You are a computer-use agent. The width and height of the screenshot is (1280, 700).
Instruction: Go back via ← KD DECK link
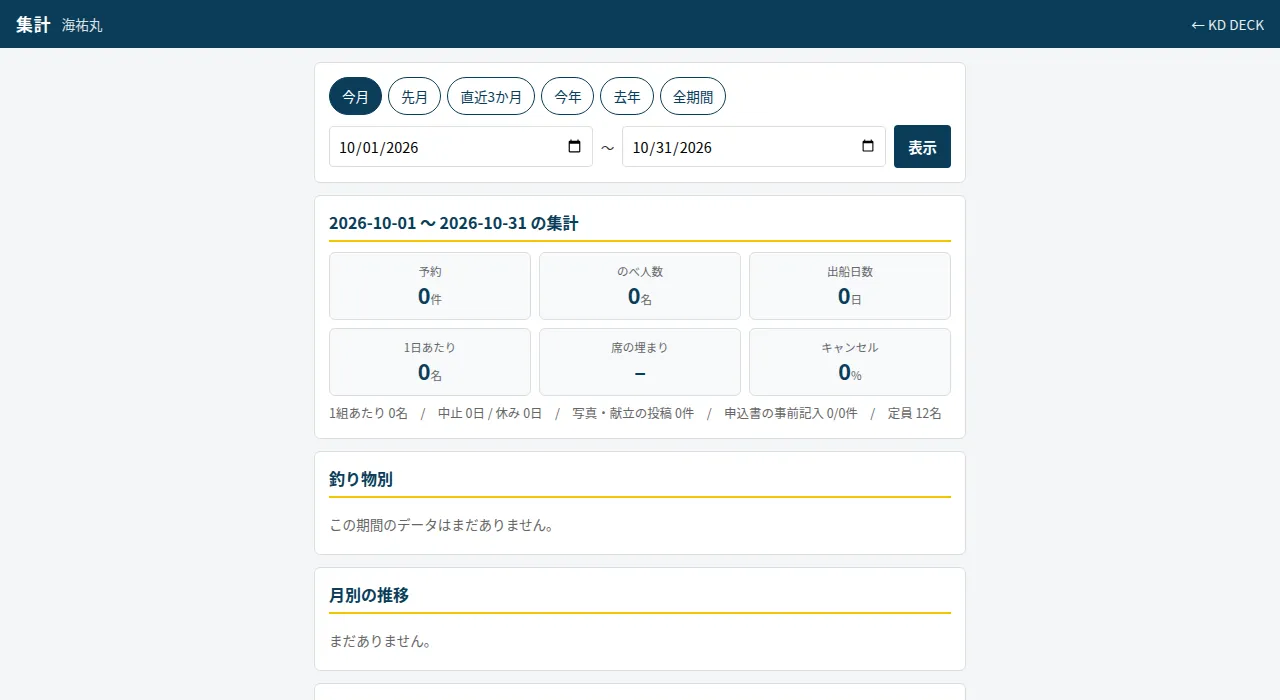click(x=1227, y=25)
